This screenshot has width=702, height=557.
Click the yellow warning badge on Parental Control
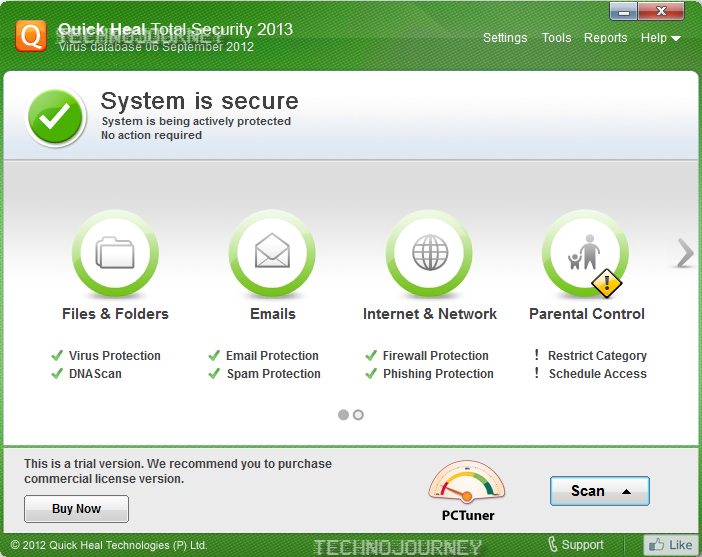[x=607, y=283]
